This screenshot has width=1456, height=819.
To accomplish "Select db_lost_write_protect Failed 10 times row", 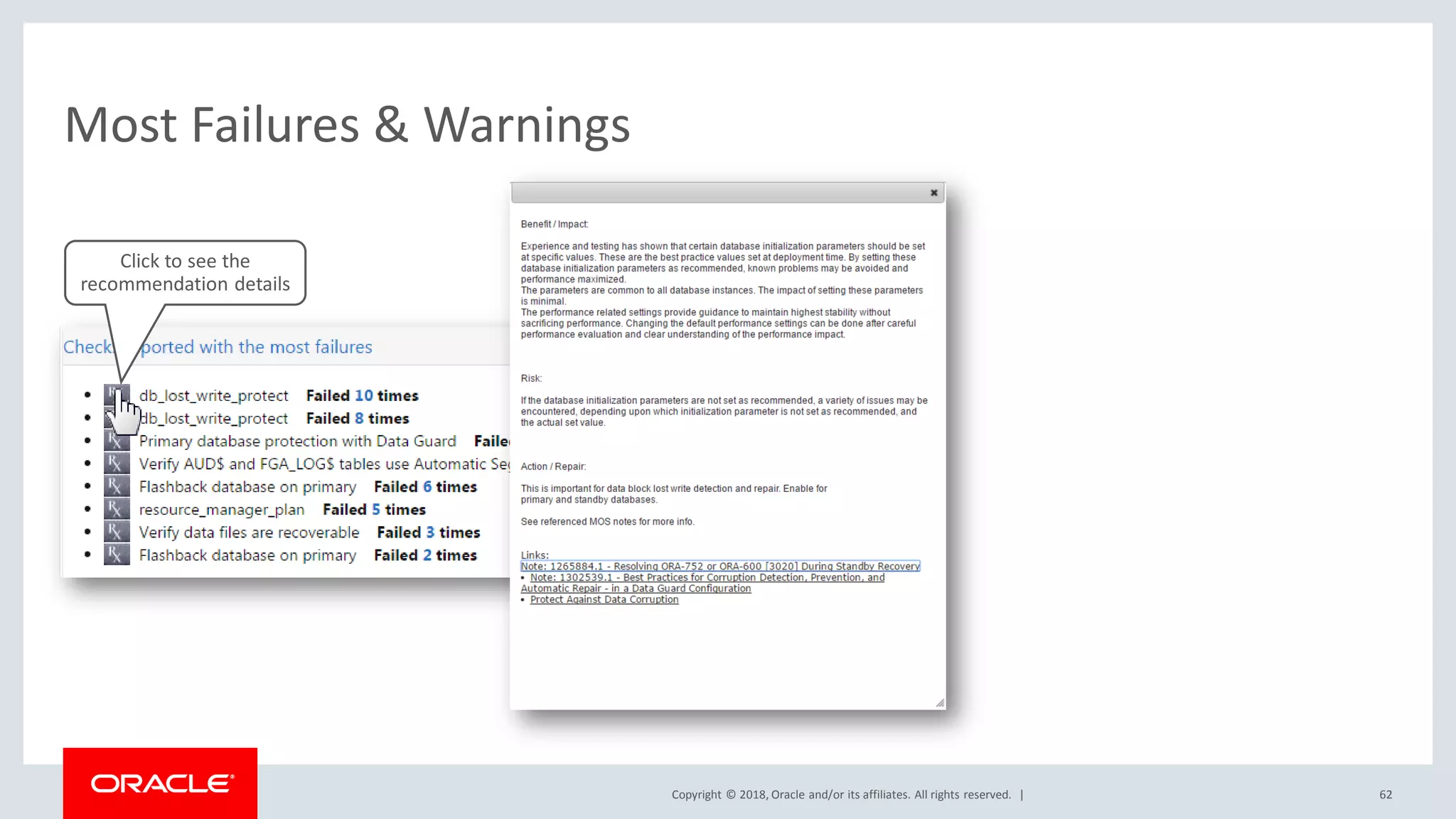I will click(x=279, y=395).
